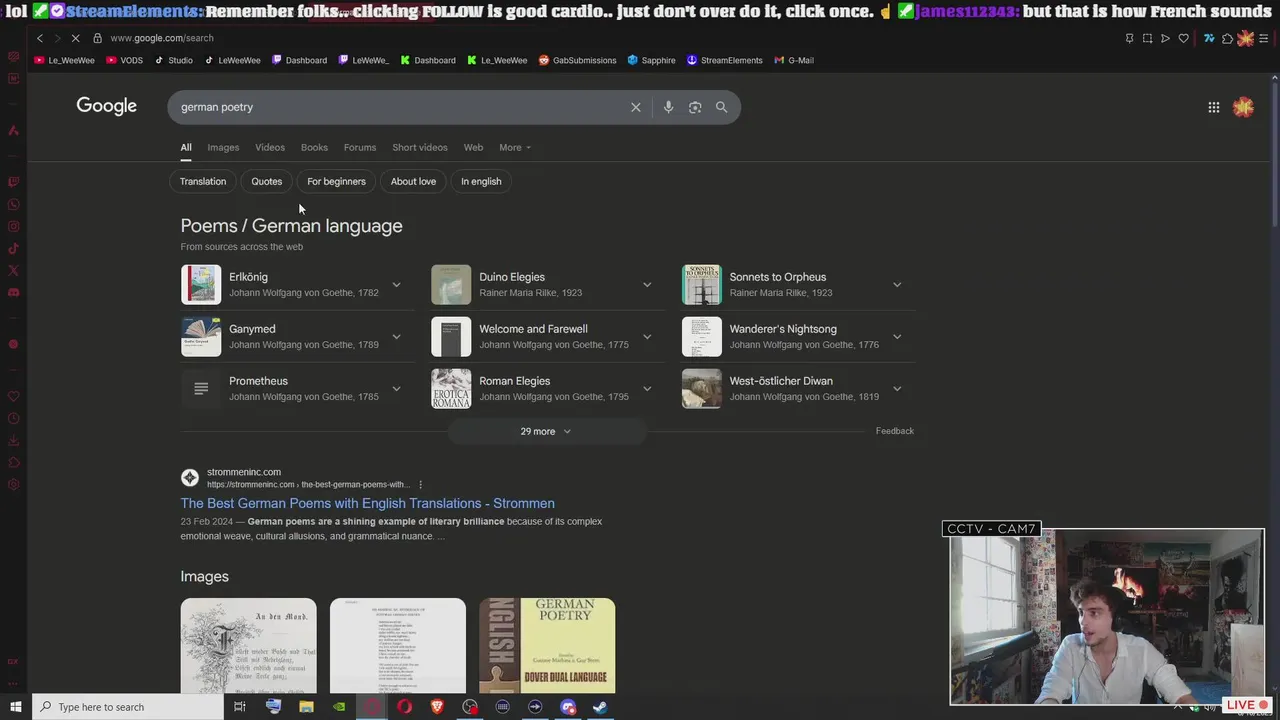The width and height of the screenshot is (1280, 720).
Task: Switch to the Videos tab
Action: tap(270, 148)
